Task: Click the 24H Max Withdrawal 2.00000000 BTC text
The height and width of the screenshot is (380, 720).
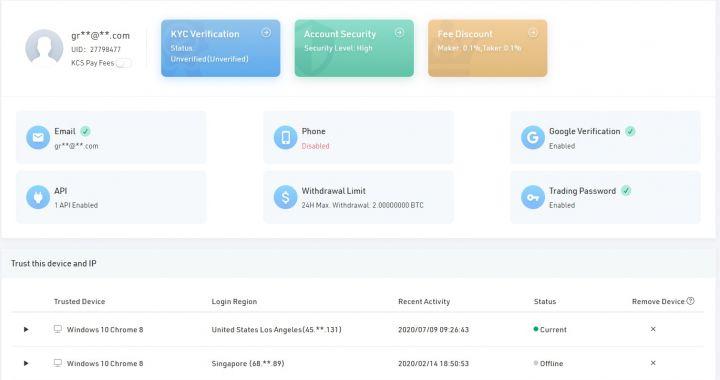Action: coord(362,205)
